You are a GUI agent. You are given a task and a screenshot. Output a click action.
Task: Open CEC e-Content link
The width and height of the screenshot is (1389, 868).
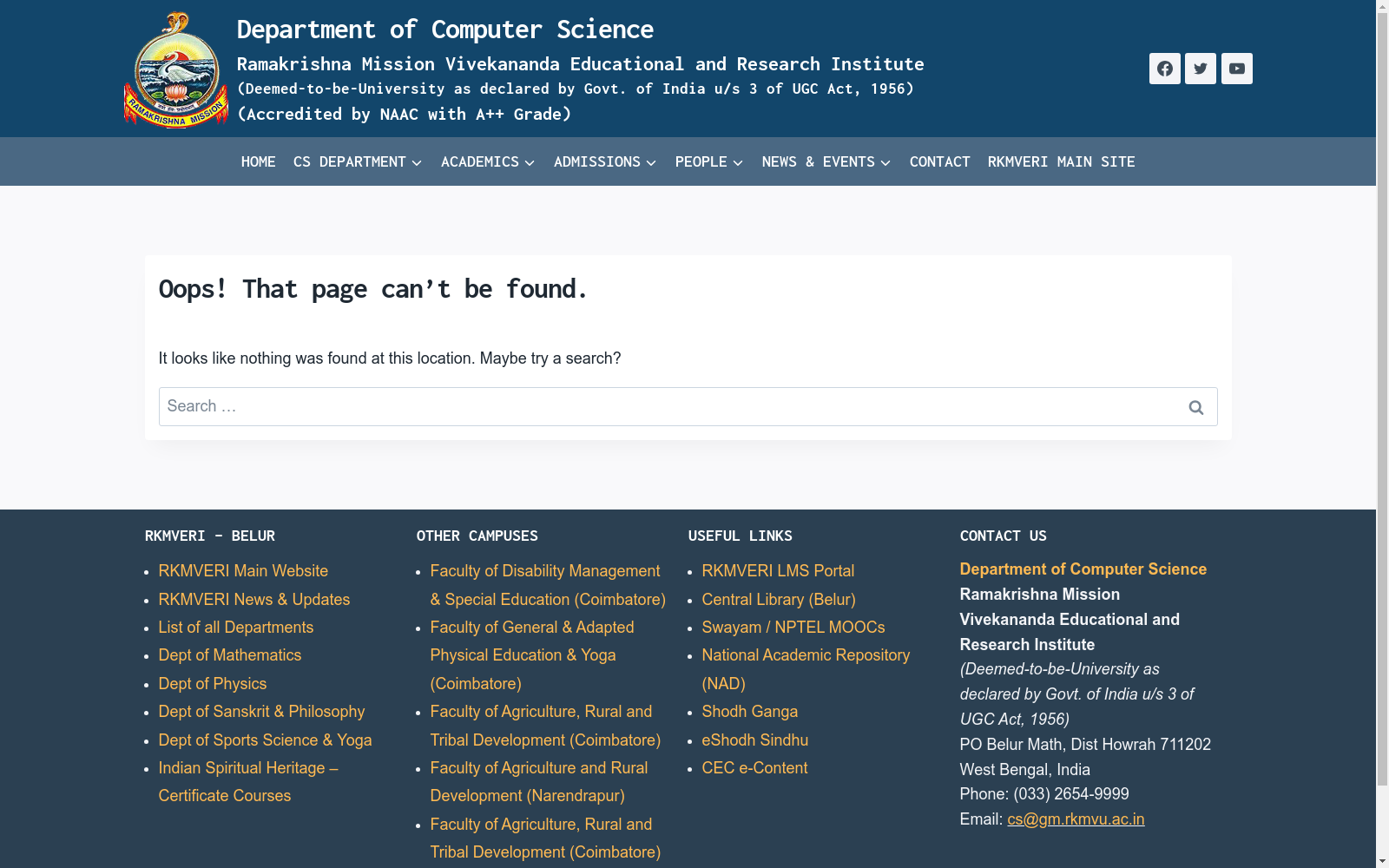pyautogui.click(x=754, y=768)
